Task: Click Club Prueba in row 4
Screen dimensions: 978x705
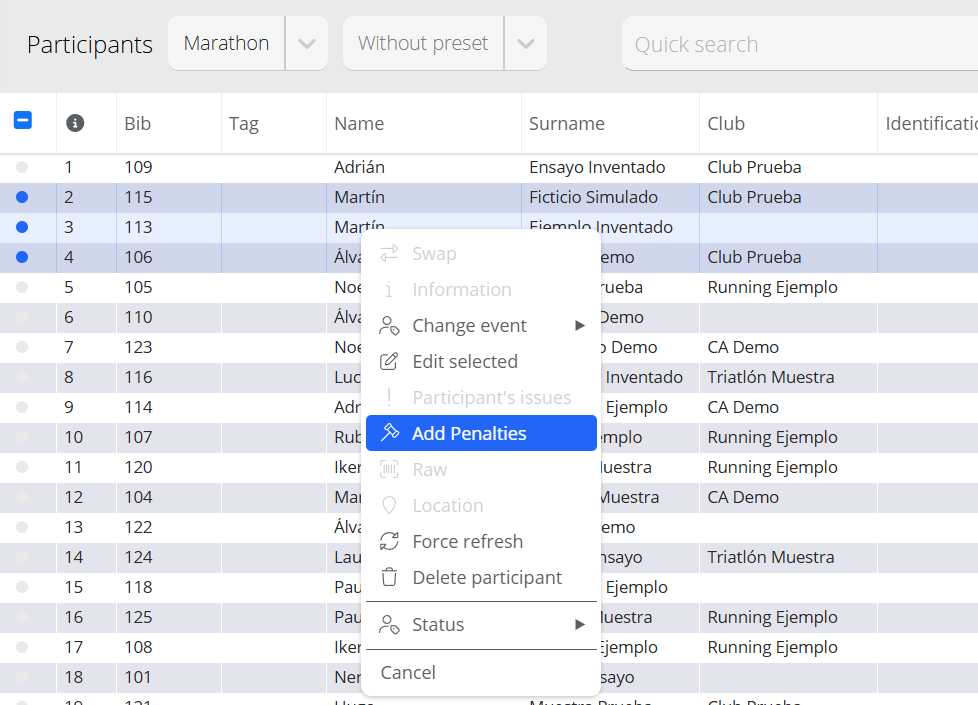Action: pyautogui.click(x=754, y=257)
